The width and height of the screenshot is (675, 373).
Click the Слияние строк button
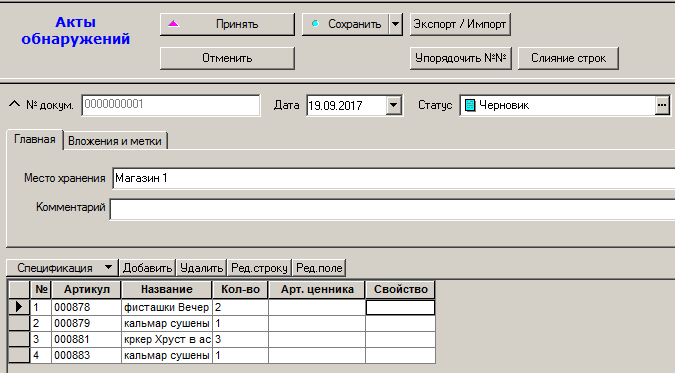click(568, 58)
